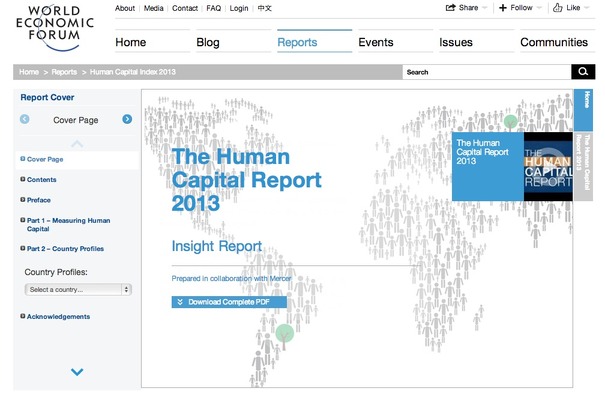Click the FAQ link
Screen dimensions: 605x400
click(x=214, y=8)
